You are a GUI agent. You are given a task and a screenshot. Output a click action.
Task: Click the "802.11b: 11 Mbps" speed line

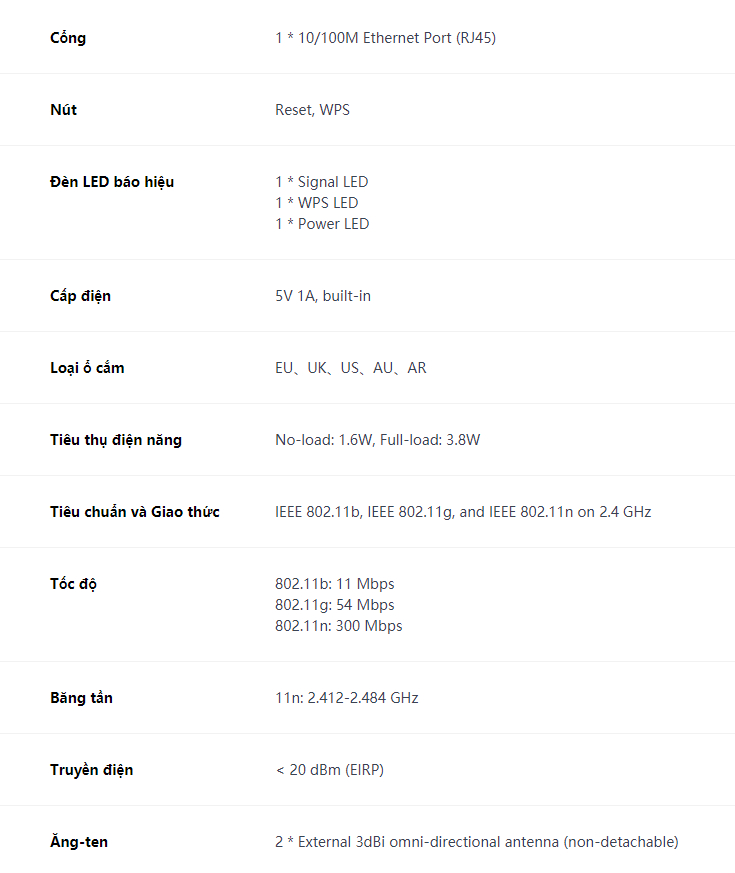point(334,584)
